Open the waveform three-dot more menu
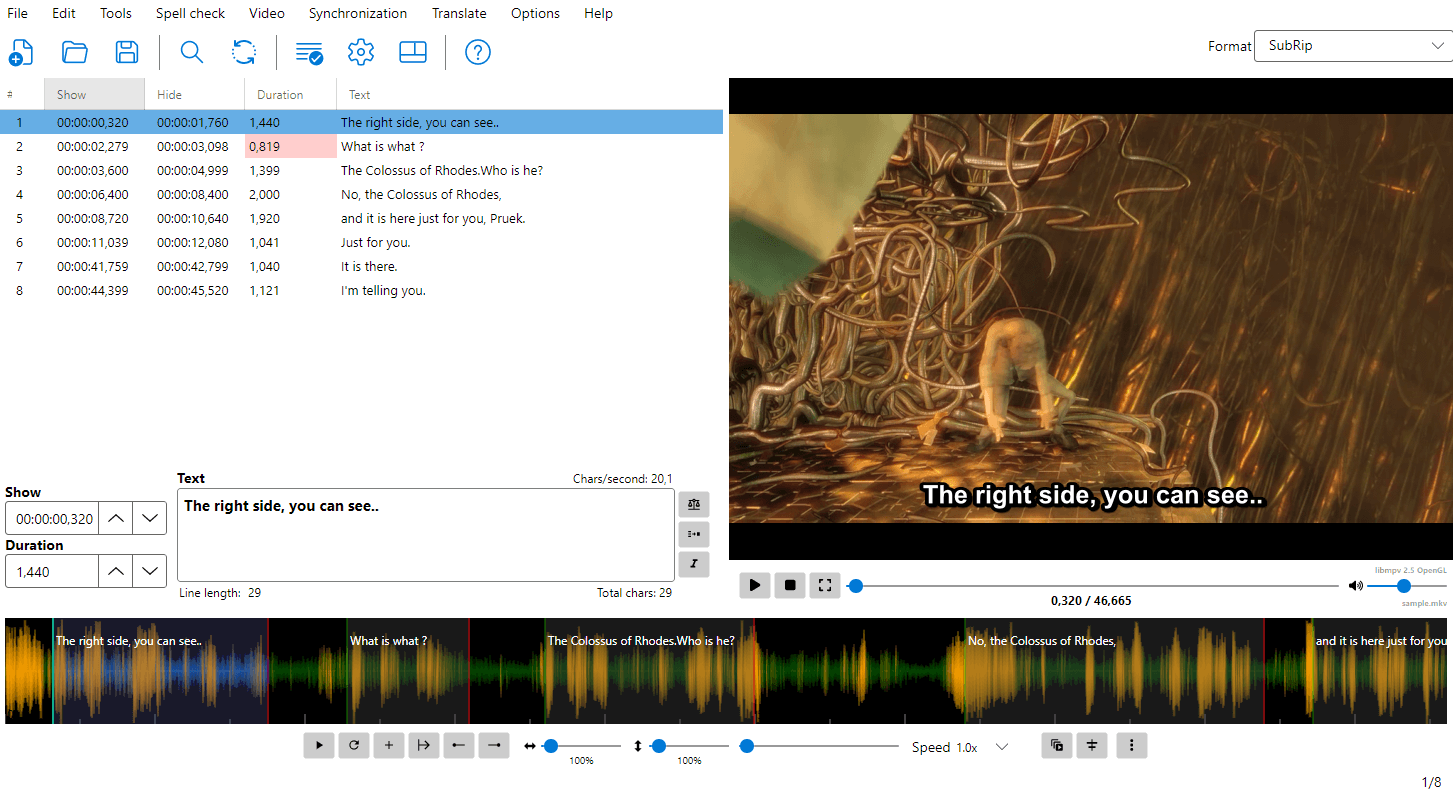The height and width of the screenshot is (791, 1453). [1131, 745]
